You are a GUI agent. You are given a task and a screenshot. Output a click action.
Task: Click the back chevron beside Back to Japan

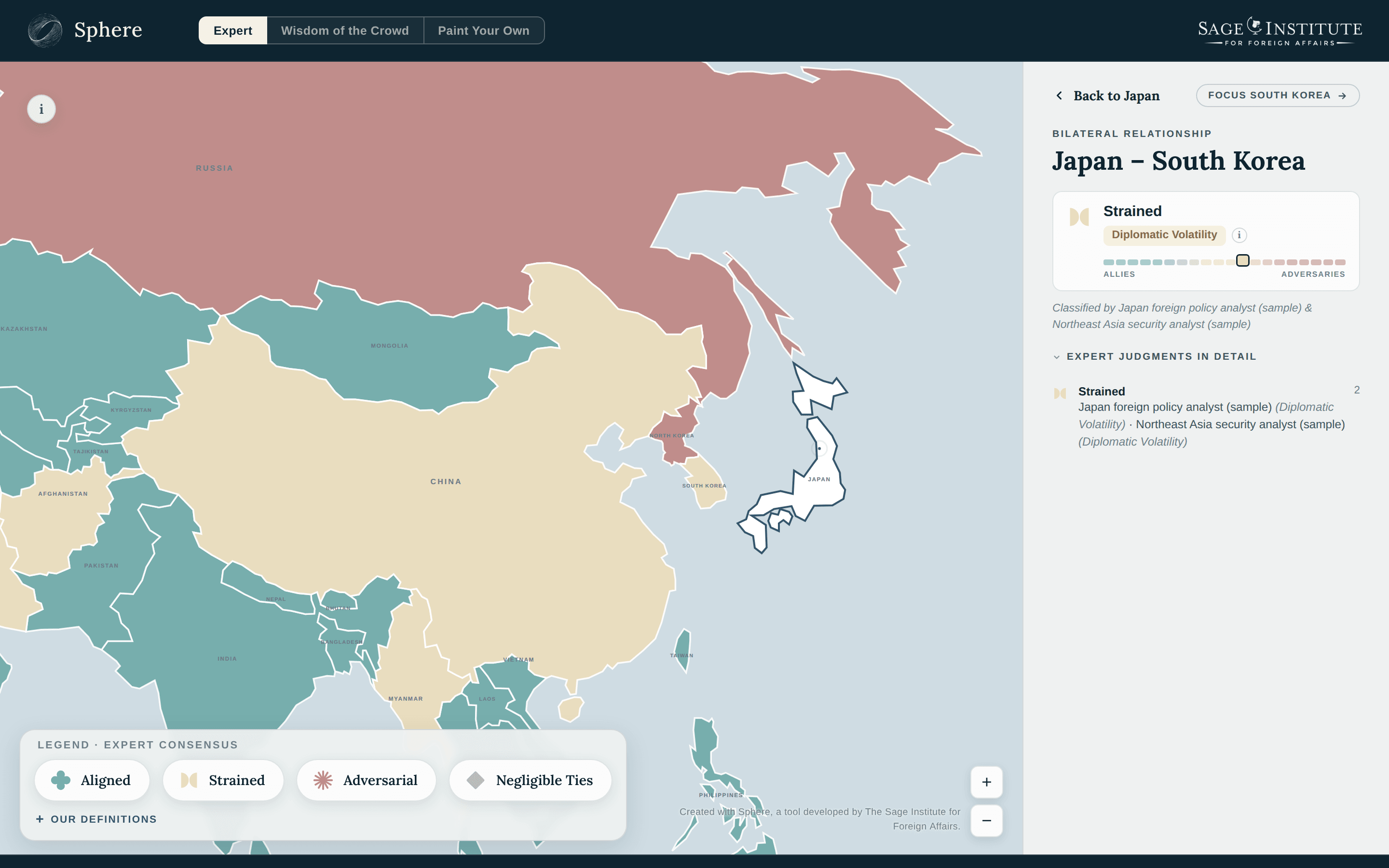(x=1060, y=95)
